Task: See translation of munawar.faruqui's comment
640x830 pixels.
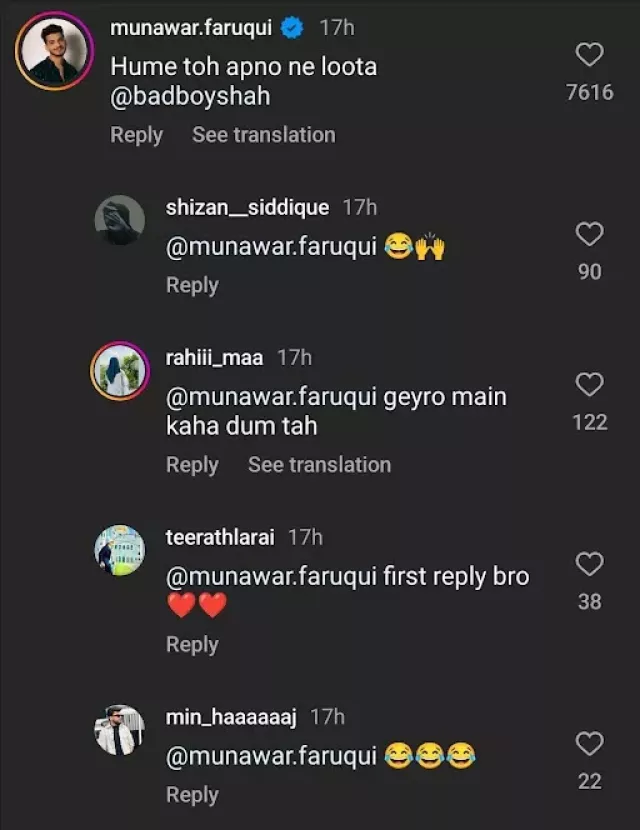Action: tap(264, 135)
